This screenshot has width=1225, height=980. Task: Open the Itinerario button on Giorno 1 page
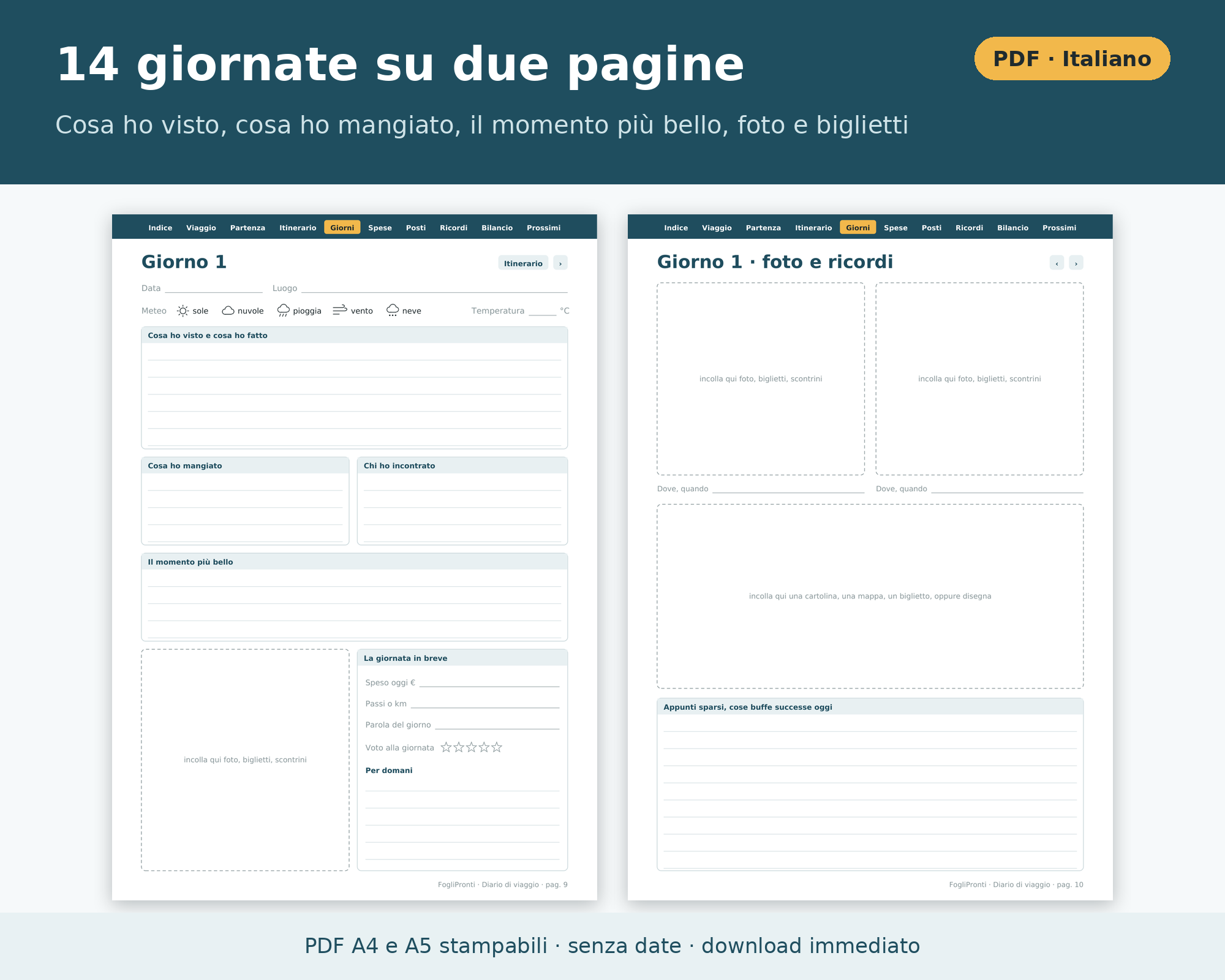tap(523, 263)
